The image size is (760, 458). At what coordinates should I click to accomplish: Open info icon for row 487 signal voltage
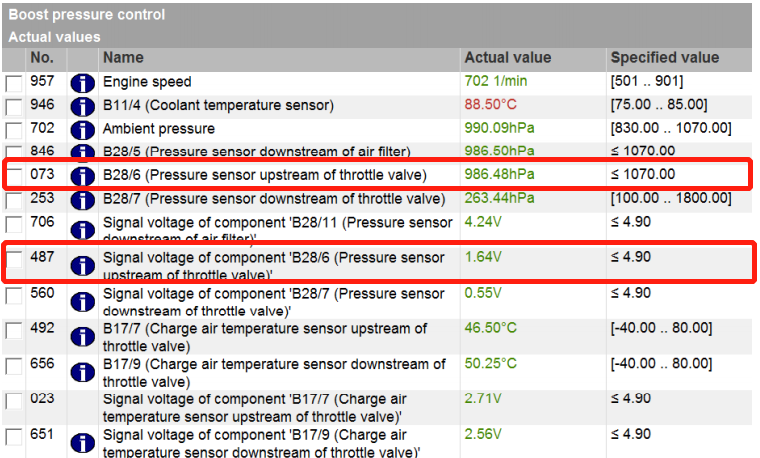[x=82, y=265]
